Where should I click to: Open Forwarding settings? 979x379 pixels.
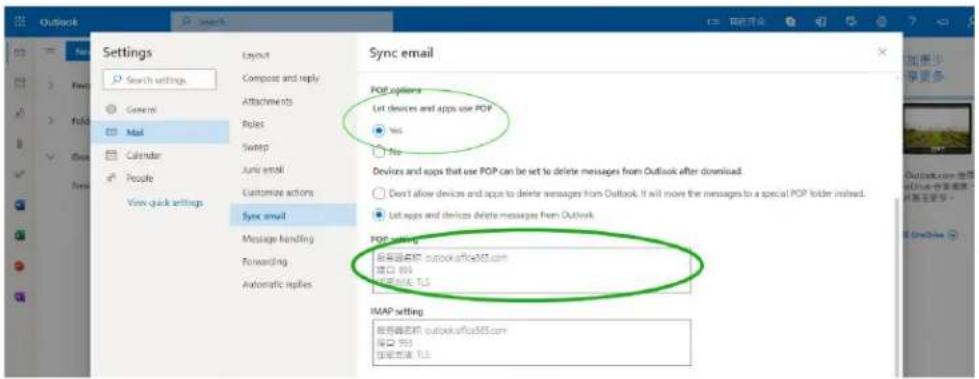tap(265, 261)
